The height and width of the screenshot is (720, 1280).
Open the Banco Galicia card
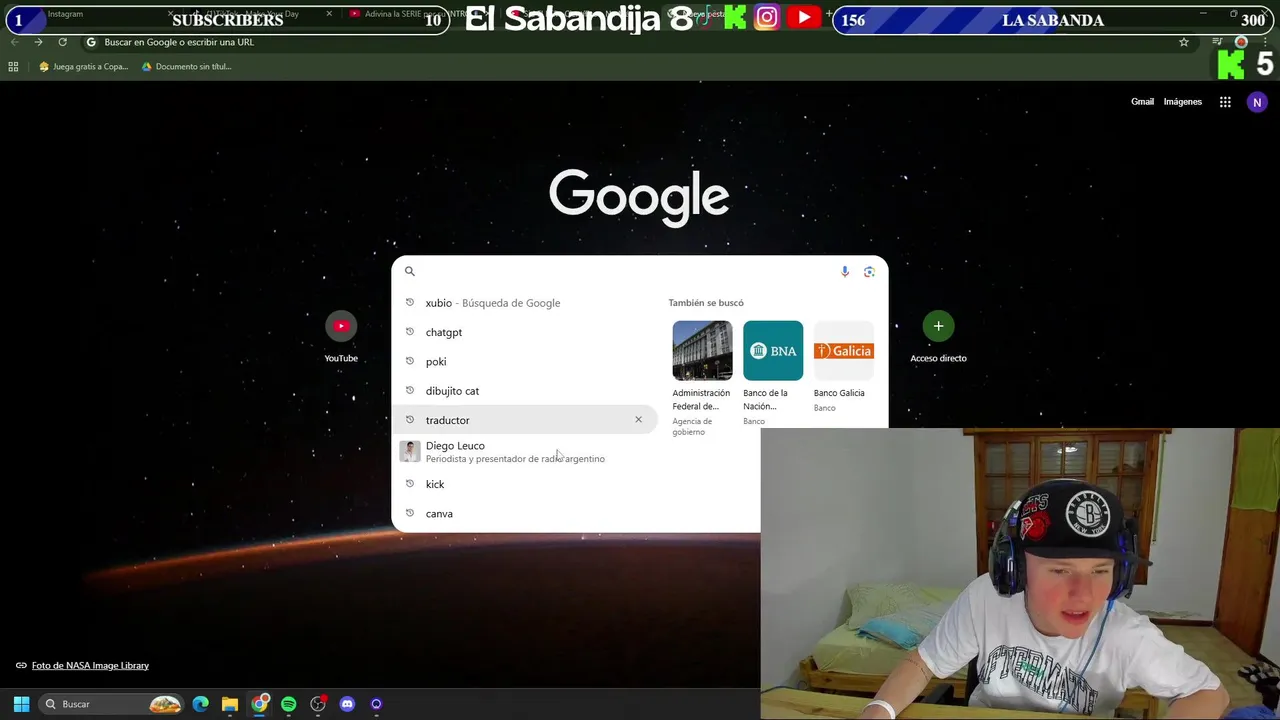(843, 366)
